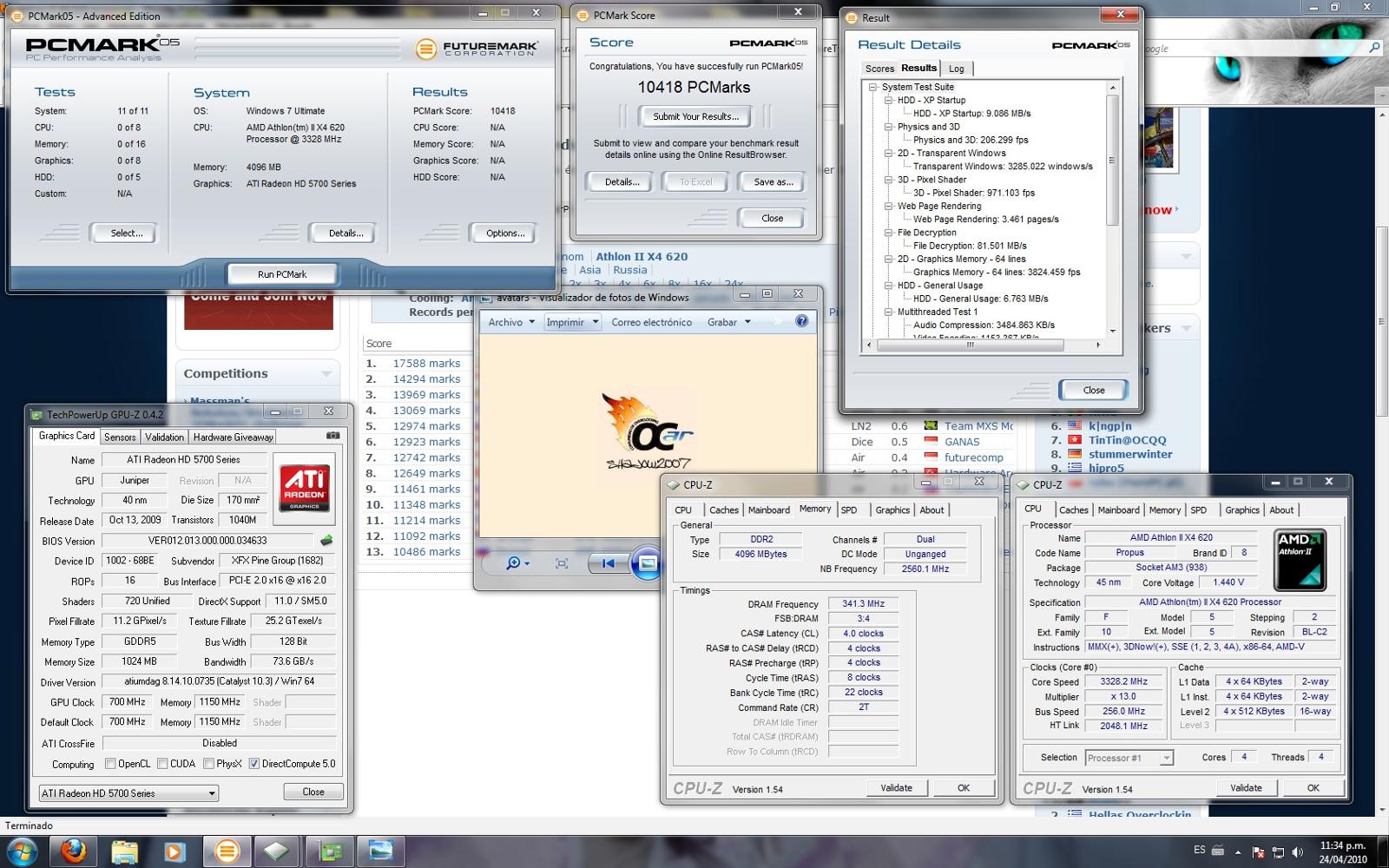Click the GPU-Z screenshot camera icon
Viewport: 1389px width, 868px height.
tap(332, 436)
